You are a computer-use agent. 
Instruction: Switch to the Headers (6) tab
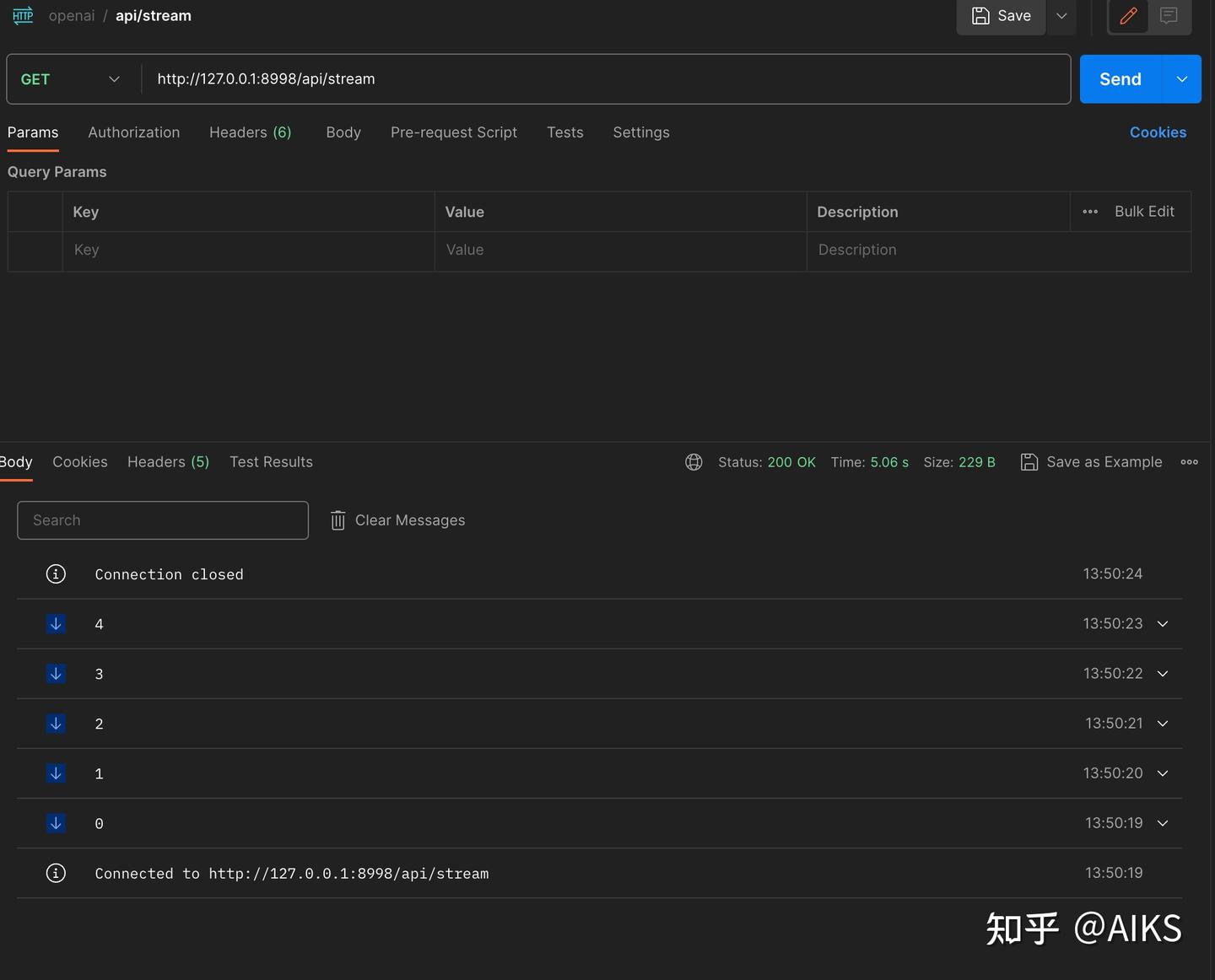click(251, 132)
